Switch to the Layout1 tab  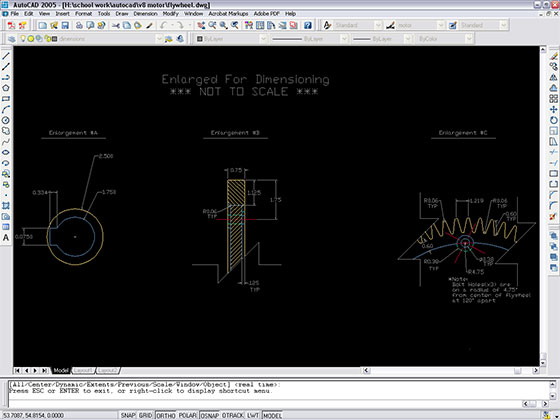83,370
